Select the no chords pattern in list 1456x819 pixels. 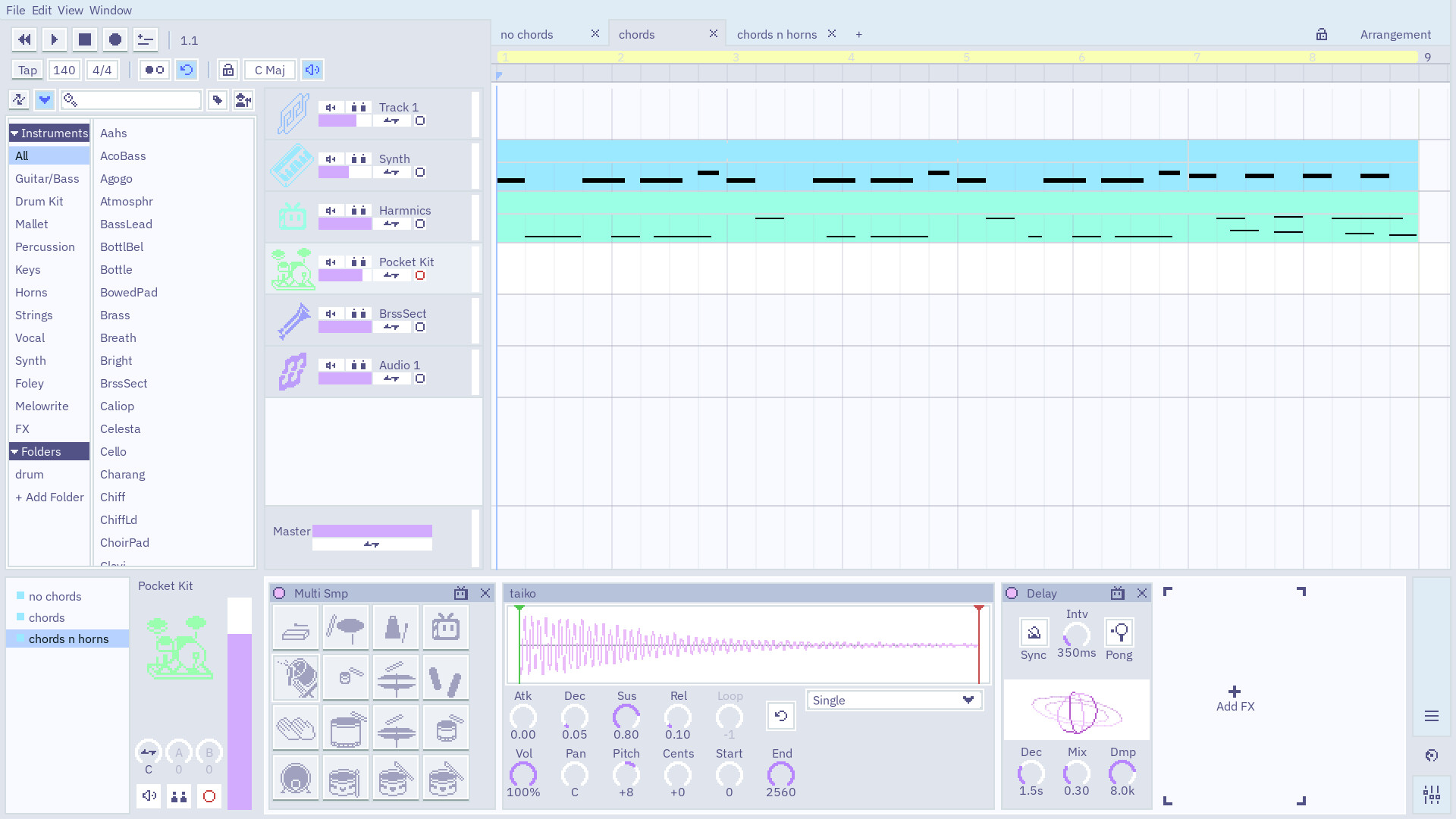tap(55, 596)
